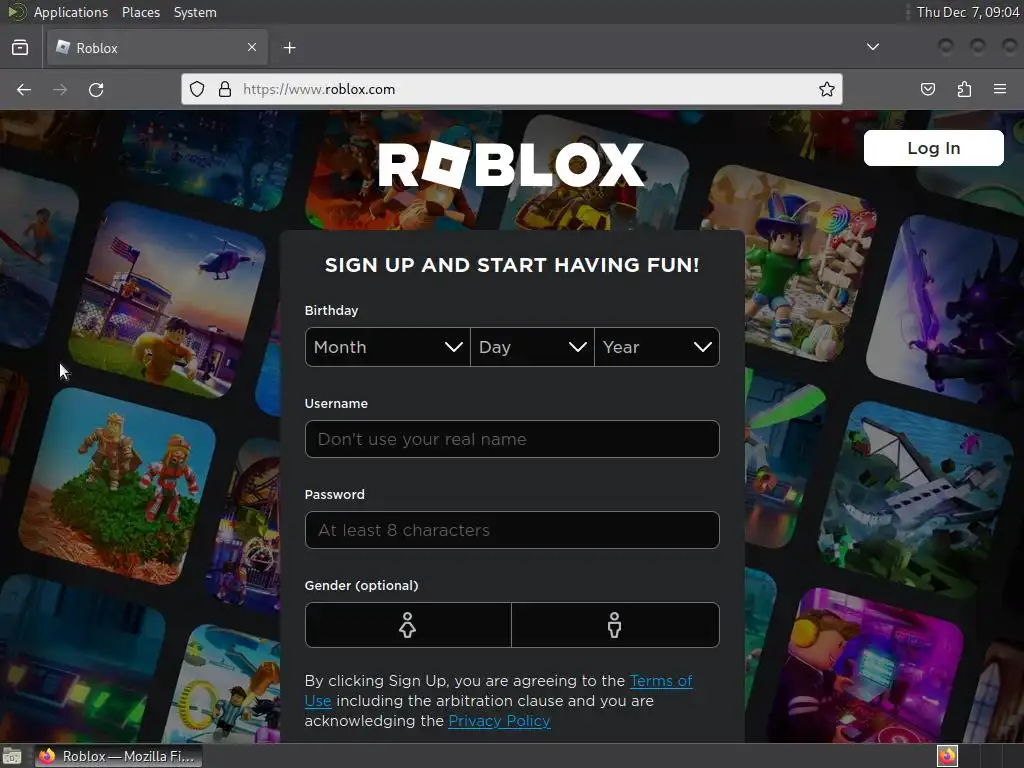Screen dimensions: 1024x768
Task: Open the Firefox extensions puzzle icon
Action: 964,89
